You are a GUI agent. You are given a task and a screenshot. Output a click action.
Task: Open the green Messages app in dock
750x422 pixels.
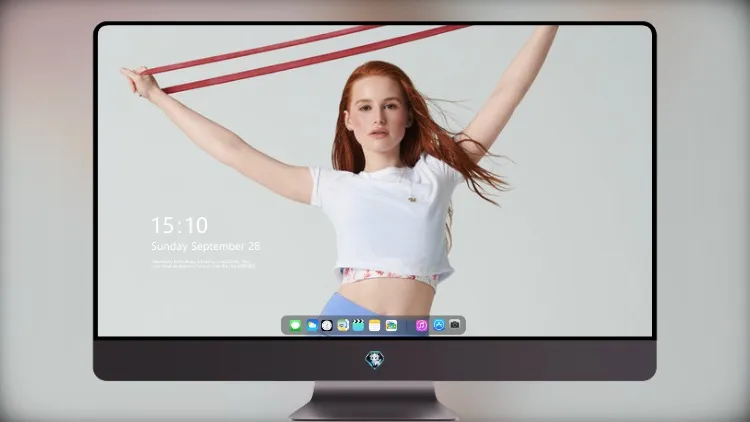pyautogui.click(x=295, y=326)
